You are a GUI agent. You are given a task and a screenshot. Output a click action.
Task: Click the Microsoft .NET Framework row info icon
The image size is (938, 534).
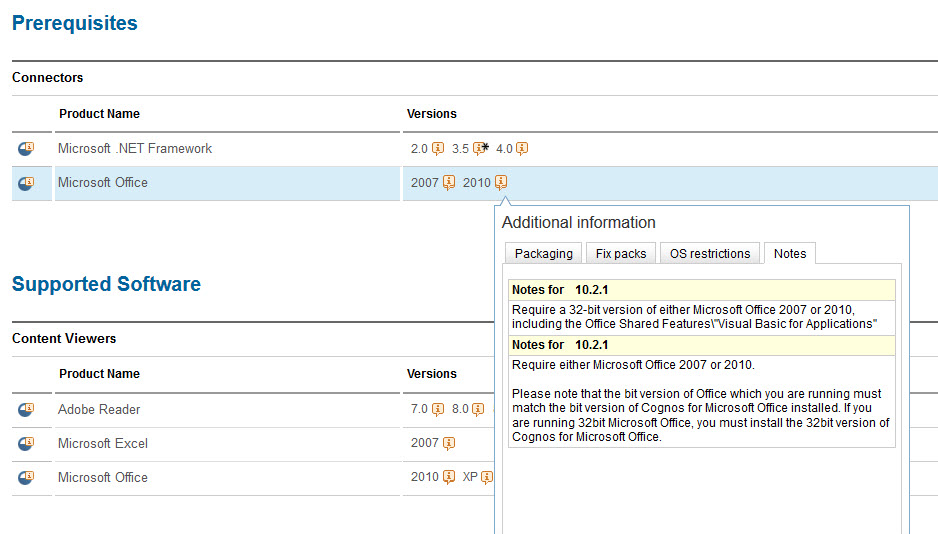click(26, 148)
